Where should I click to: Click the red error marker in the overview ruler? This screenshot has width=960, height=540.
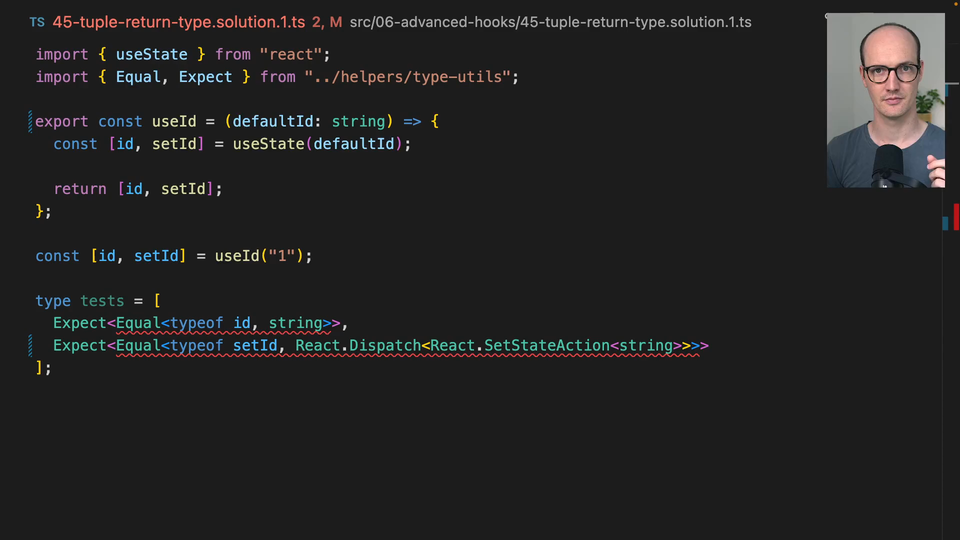tap(956, 215)
